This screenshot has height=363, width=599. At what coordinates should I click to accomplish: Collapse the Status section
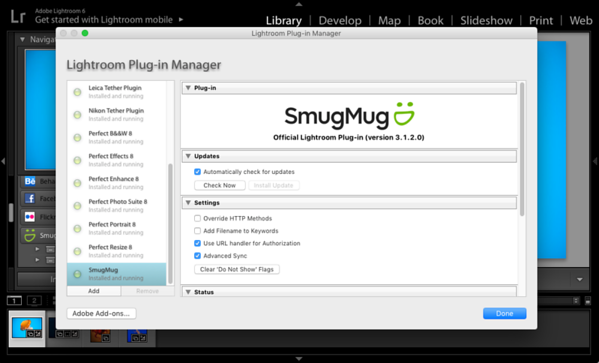pyautogui.click(x=188, y=292)
